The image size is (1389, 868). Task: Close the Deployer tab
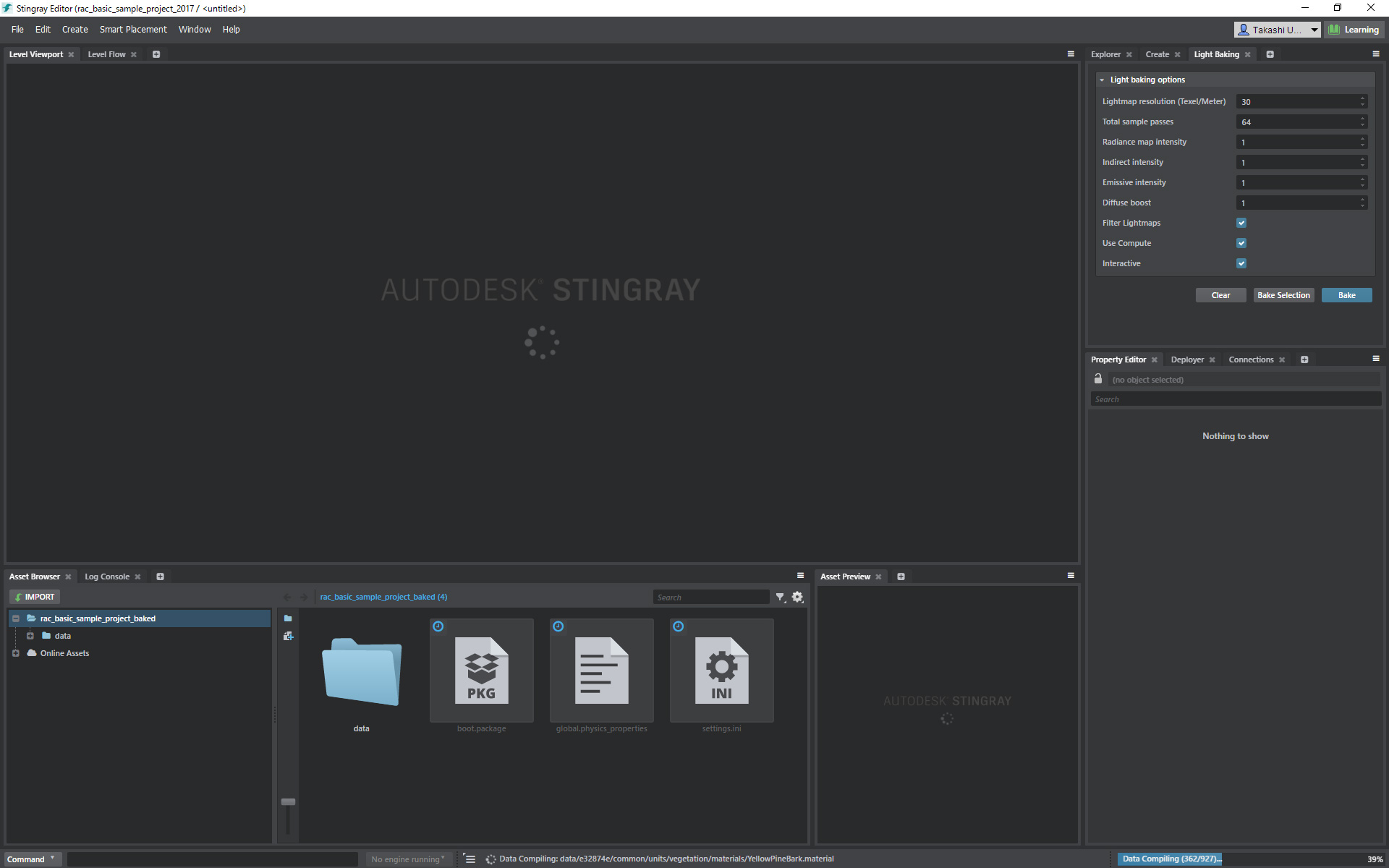1212,360
